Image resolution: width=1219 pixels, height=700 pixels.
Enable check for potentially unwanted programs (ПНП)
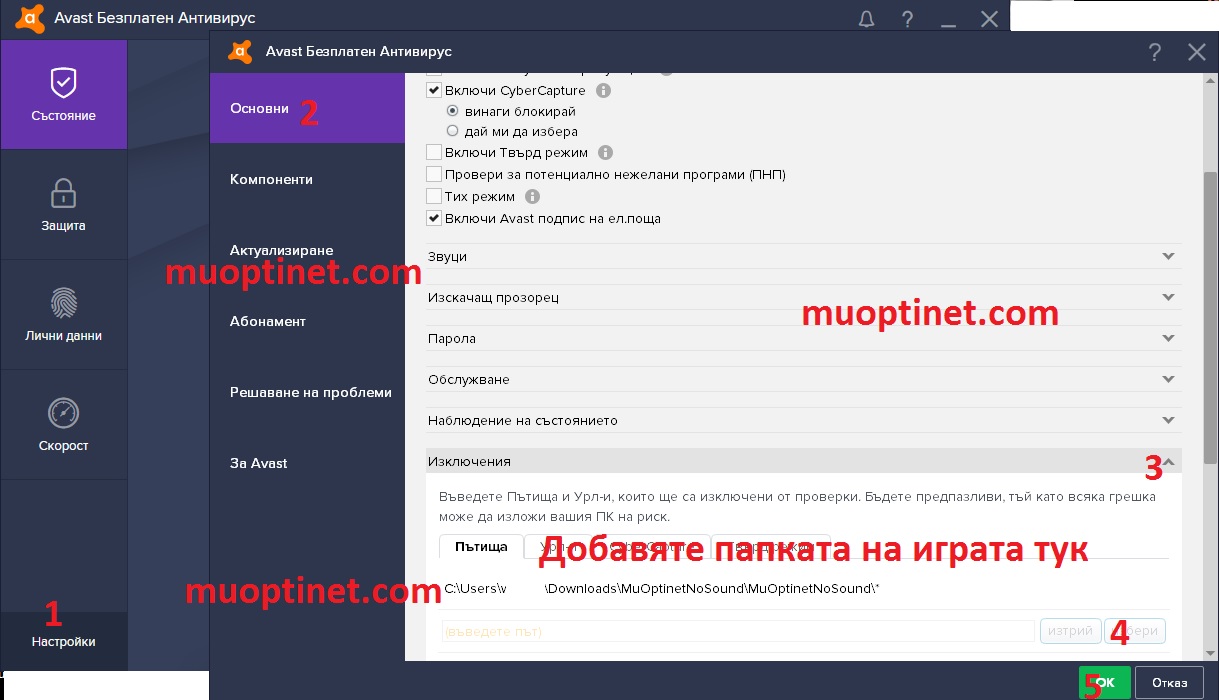434,175
